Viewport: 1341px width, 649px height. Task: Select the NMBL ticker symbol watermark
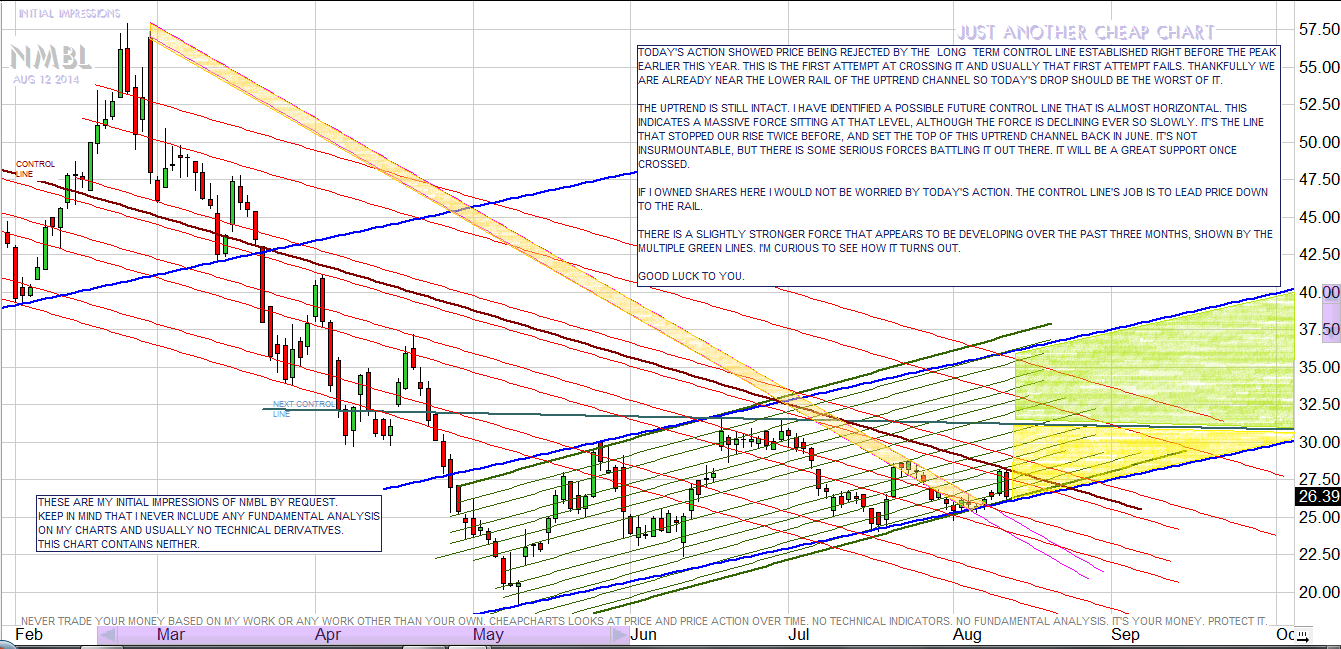(x=53, y=57)
